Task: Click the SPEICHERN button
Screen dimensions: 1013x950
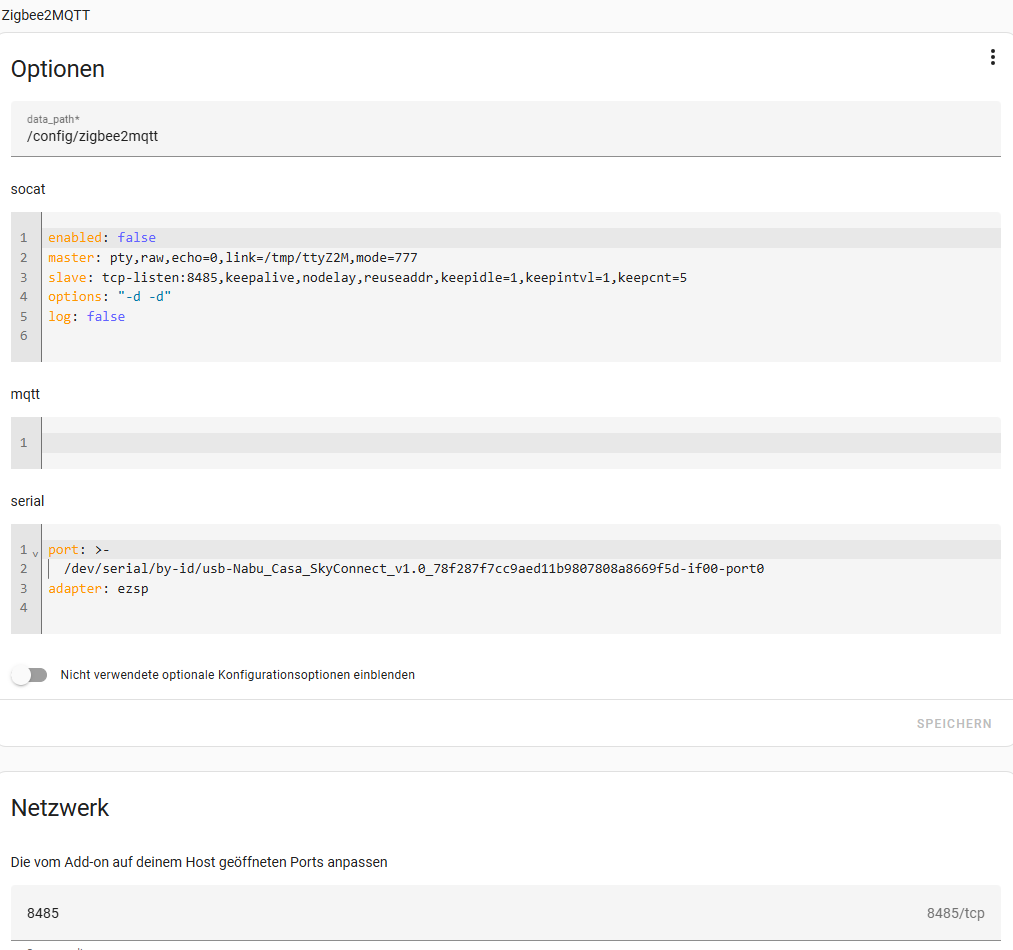Action: click(x=953, y=723)
